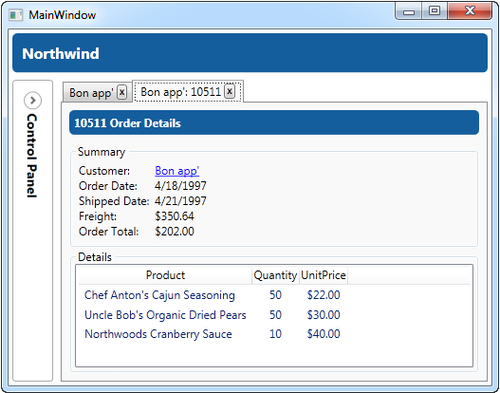This screenshot has width=500, height=393.
Task: Select the Northwoods Cranberry Sauce row
Action: point(274,334)
